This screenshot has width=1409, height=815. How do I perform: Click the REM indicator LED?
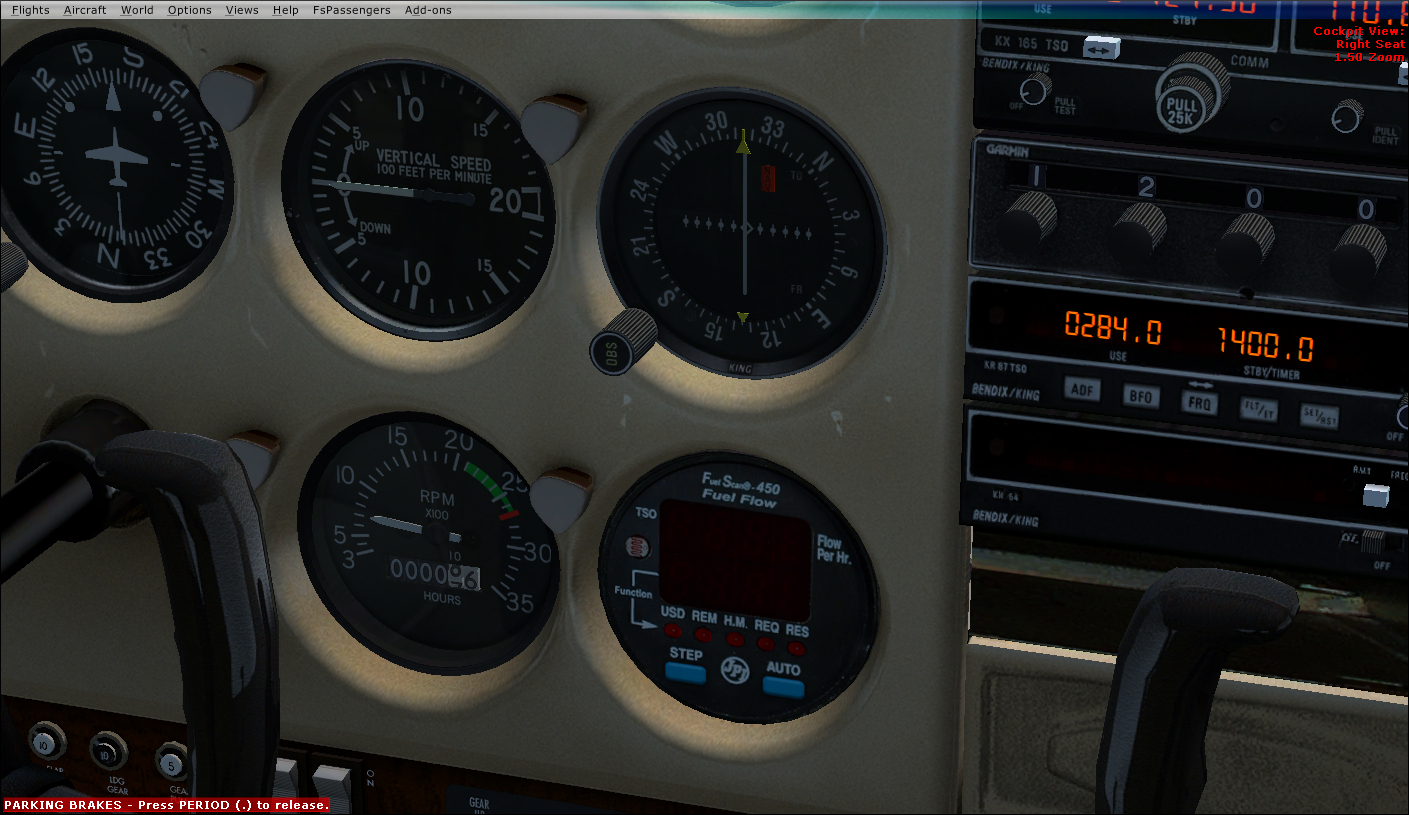click(704, 634)
